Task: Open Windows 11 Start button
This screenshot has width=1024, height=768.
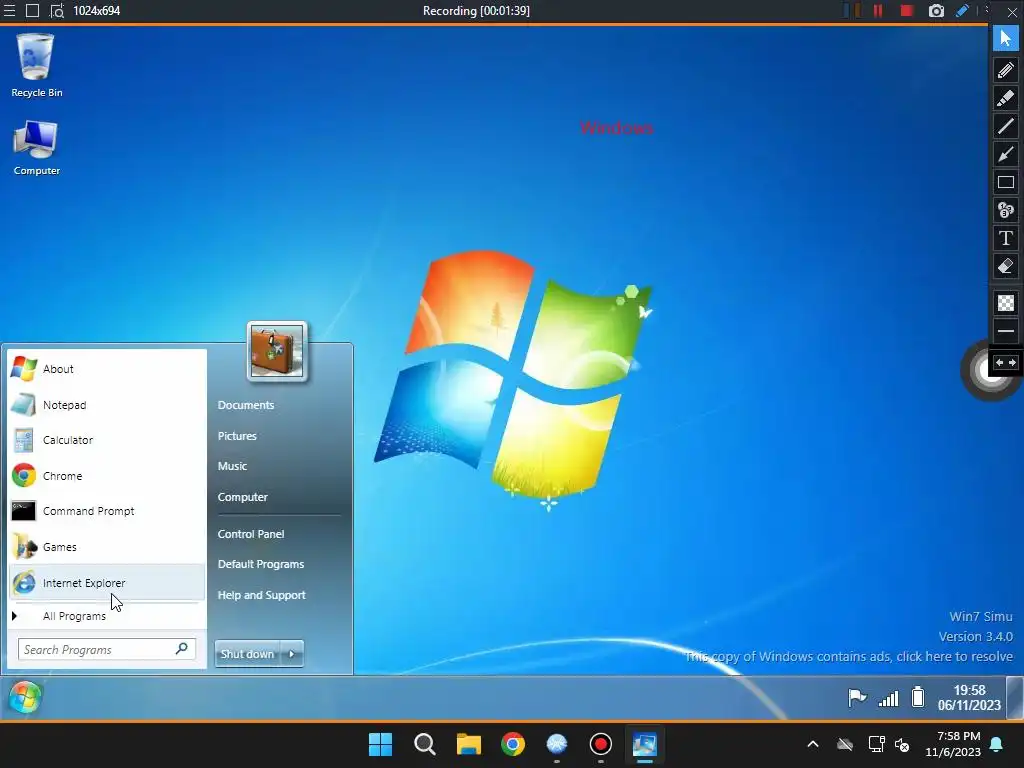Action: pos(380,744)
